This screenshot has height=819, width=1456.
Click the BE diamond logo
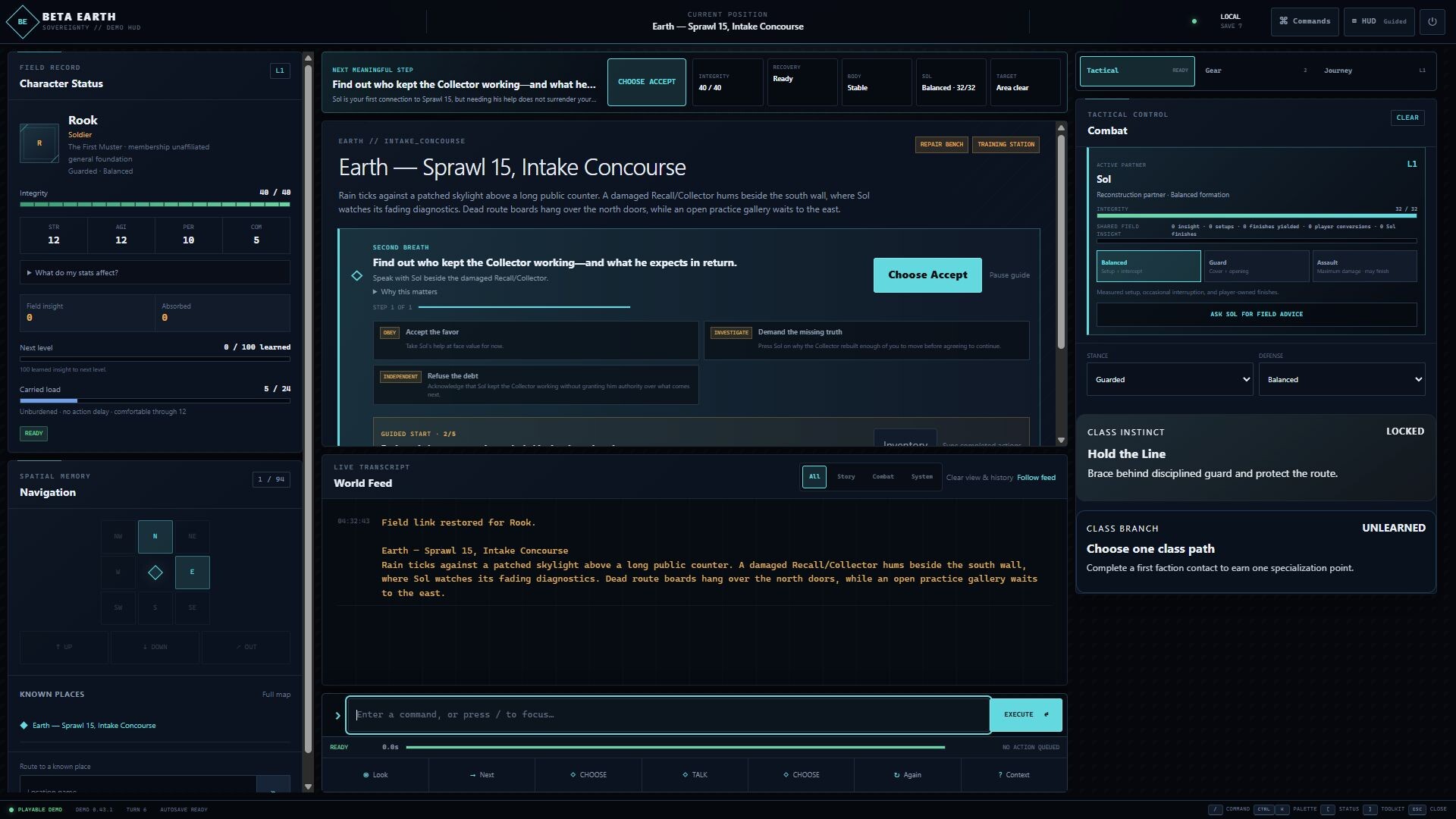[22, 21]
